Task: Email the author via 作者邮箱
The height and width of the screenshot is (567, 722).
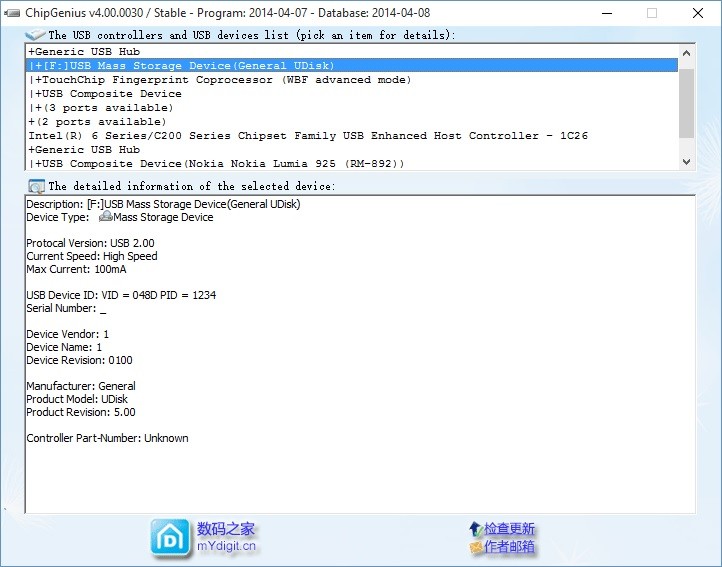Action: click(x=509, y=547)
